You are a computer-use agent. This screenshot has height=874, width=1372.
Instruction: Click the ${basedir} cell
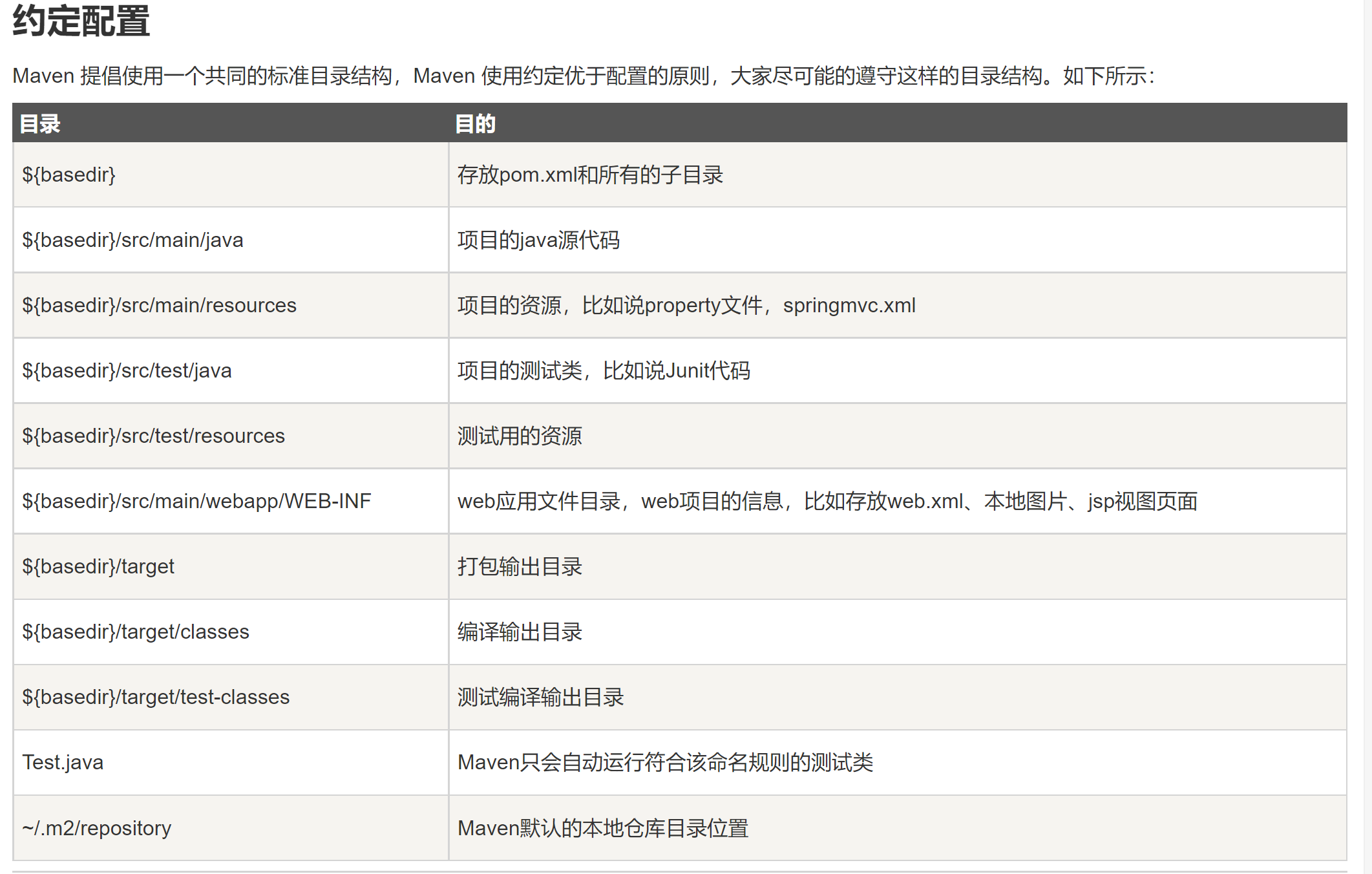[69, 175]
